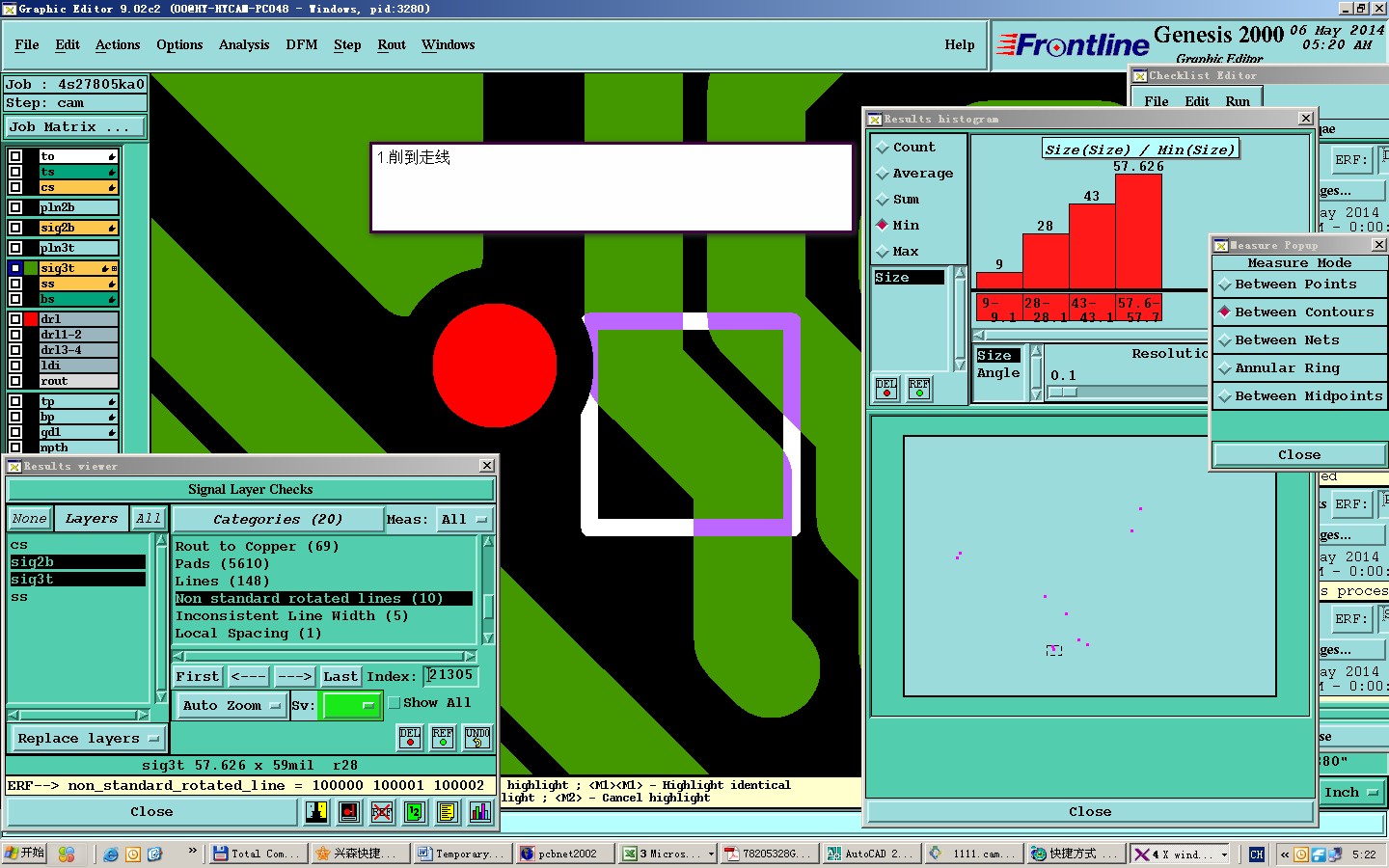Open the yellow notes icon in Results viewer
1389x868 pixels.
click(447, 812)
